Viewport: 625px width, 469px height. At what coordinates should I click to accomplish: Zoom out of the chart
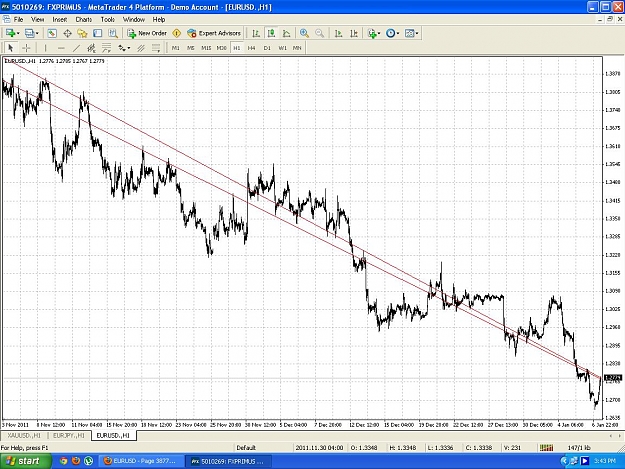click(x=320, y=33)
